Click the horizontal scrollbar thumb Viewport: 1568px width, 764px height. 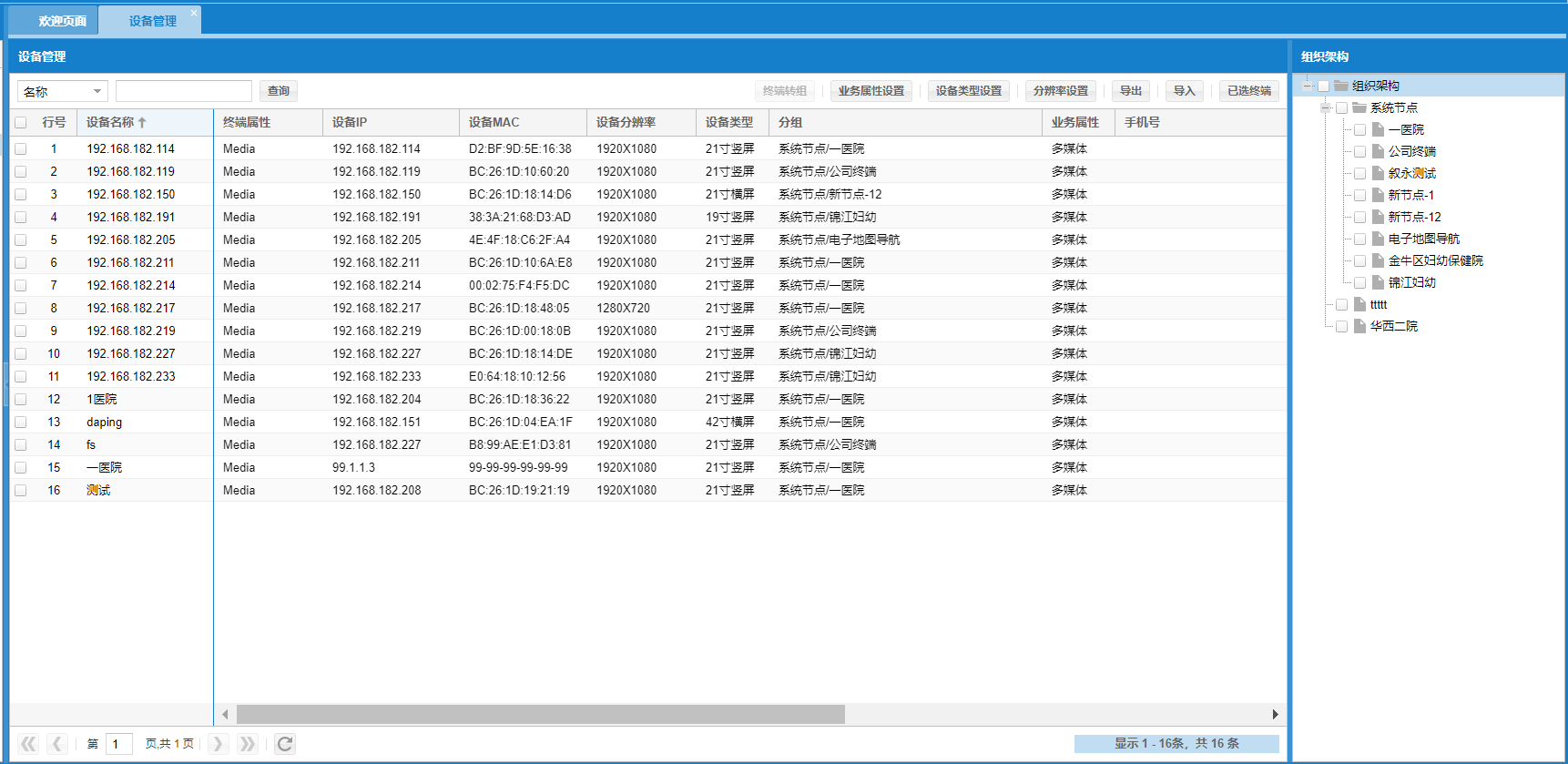[x=541, y=715]
